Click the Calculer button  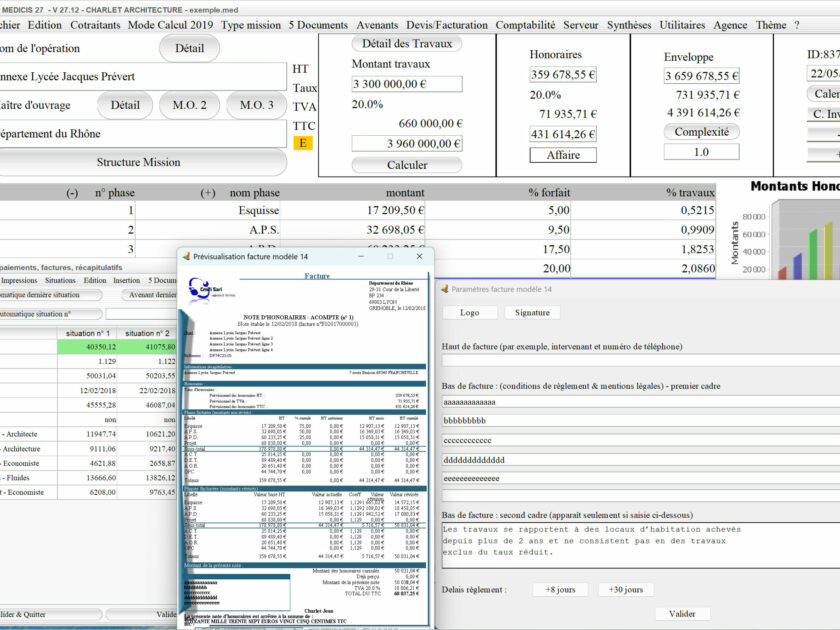(407, 165)
